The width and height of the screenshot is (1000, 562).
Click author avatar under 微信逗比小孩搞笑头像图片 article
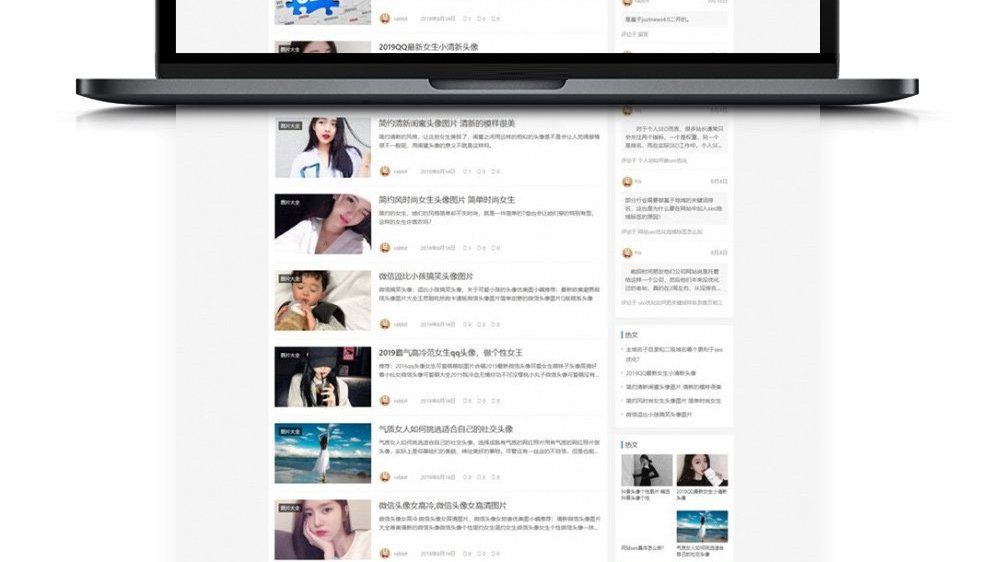point(385,324)
